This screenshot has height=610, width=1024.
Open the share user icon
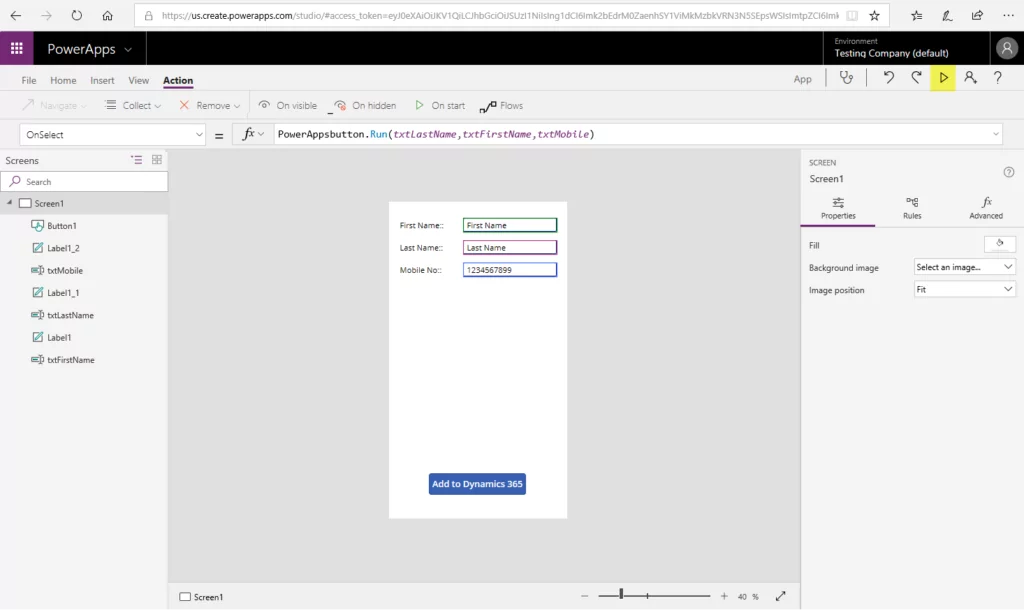[x=970, y=78]
